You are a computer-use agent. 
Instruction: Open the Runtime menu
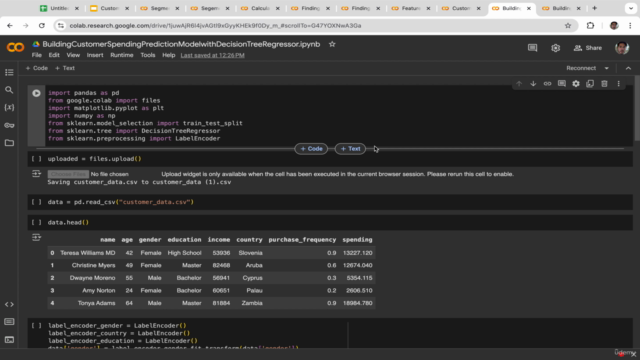122,55
